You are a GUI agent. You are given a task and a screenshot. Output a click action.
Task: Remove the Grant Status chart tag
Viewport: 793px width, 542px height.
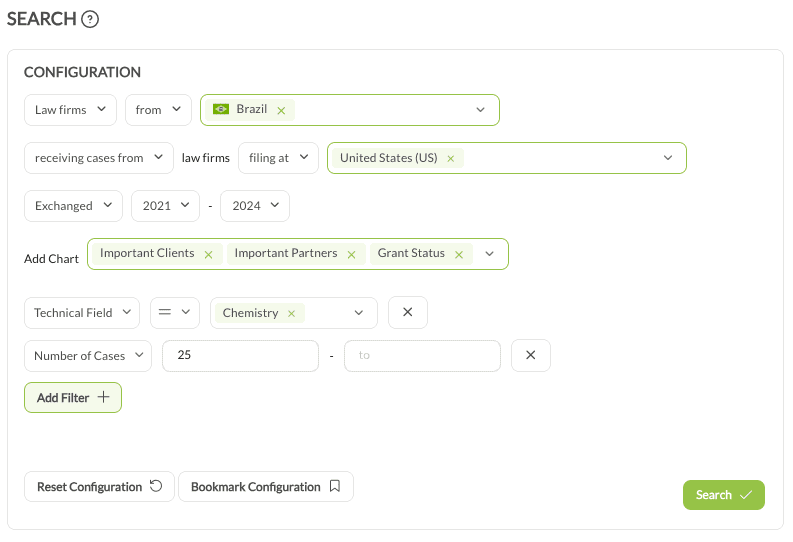[x=459, y=254]
